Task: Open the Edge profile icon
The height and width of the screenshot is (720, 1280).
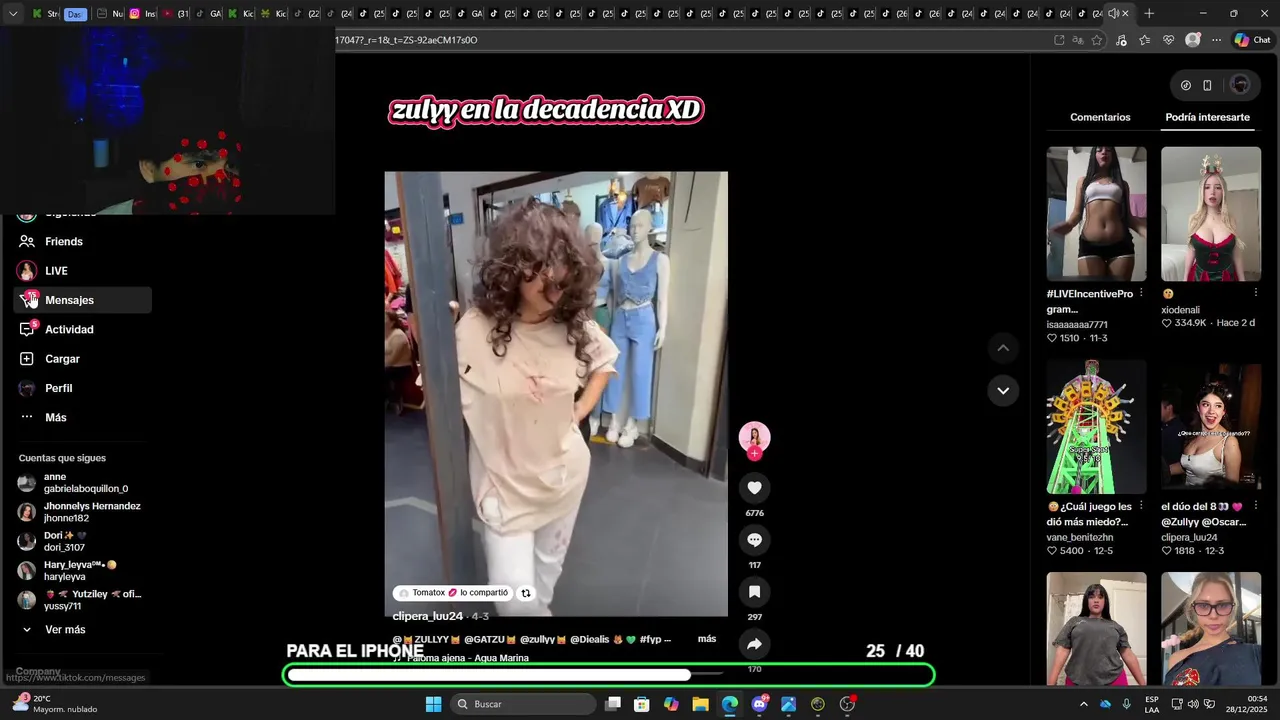Action: coord(1193,40)
